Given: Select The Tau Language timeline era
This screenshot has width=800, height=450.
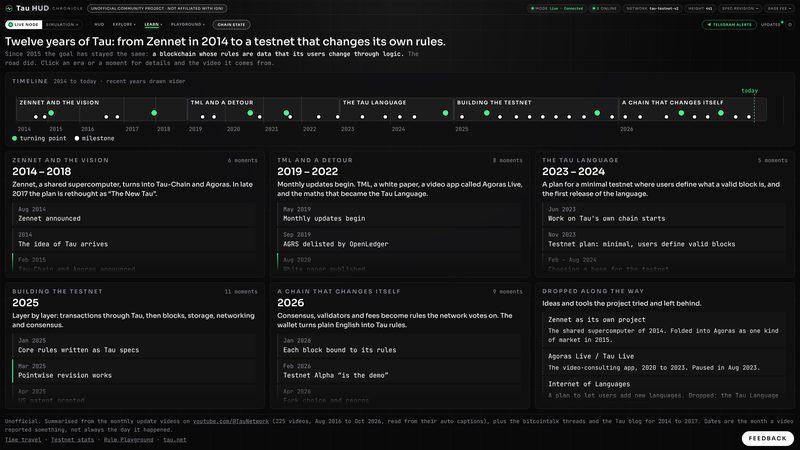Looking at the screenshot, I should click(396, 109).
